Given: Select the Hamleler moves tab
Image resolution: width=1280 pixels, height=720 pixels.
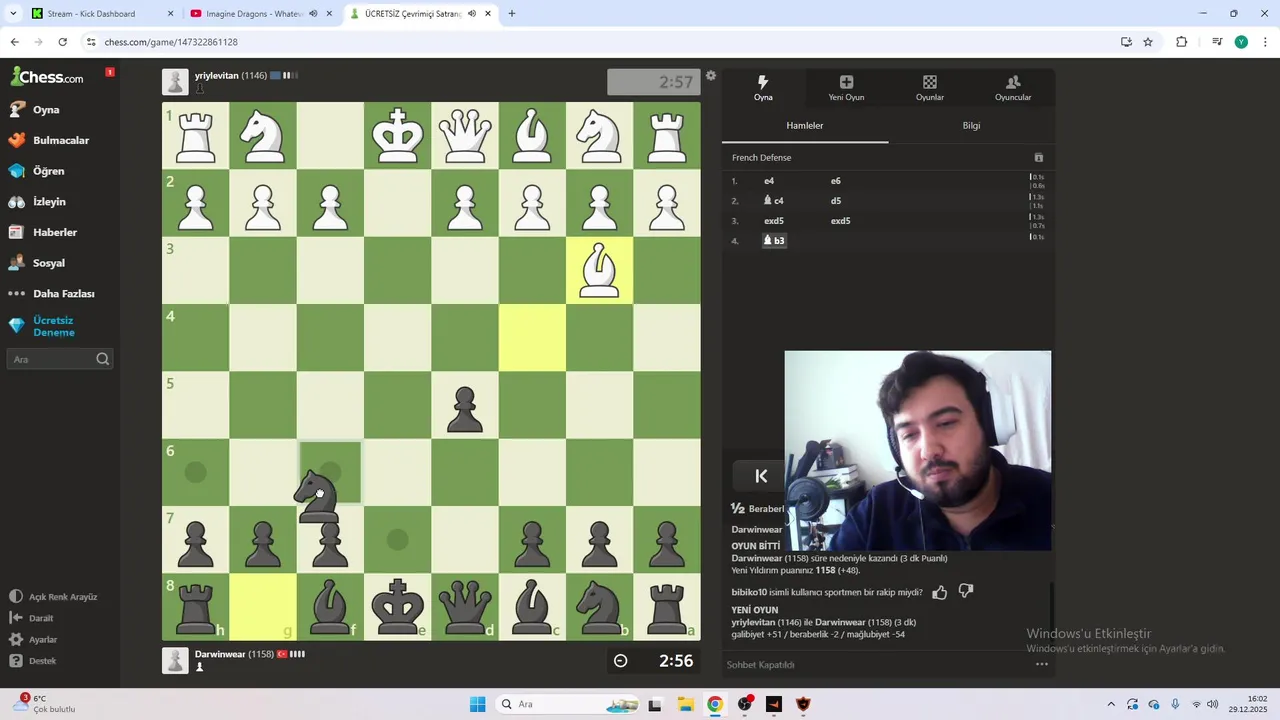Looking at the screenshot, I should point(805,126).
